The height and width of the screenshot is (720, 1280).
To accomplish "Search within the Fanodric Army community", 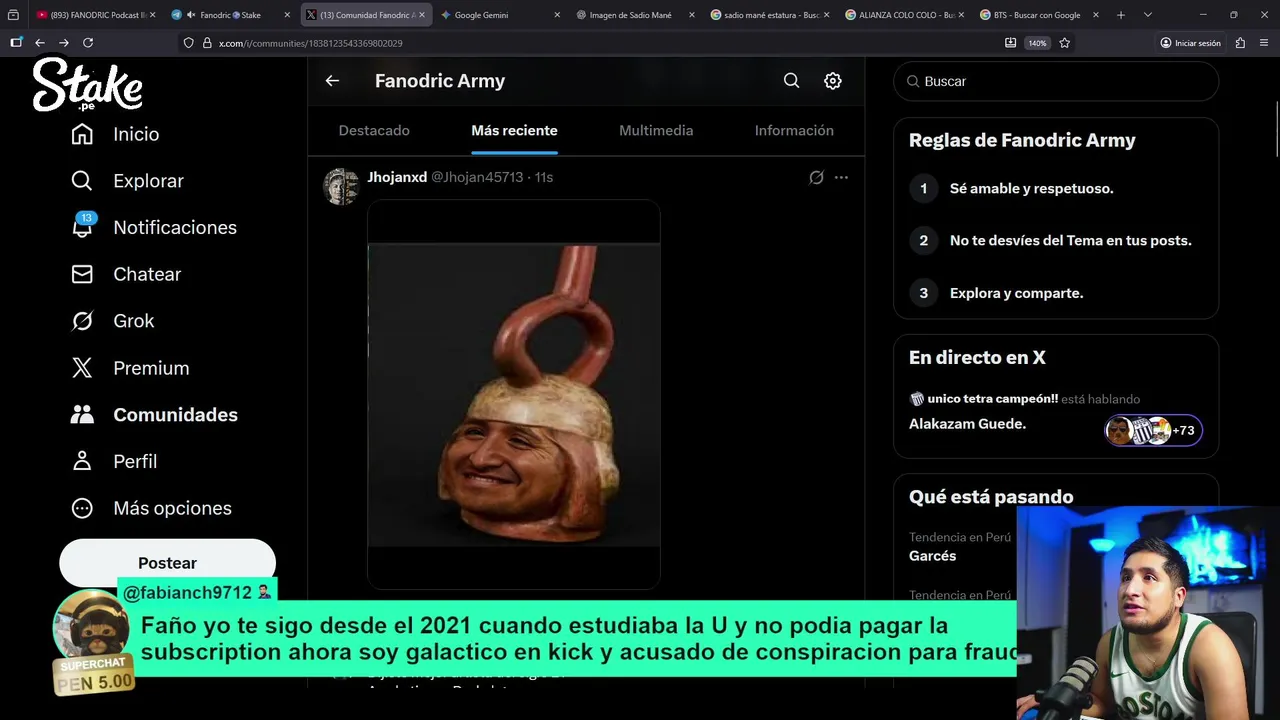I will (x=791, y=81).
